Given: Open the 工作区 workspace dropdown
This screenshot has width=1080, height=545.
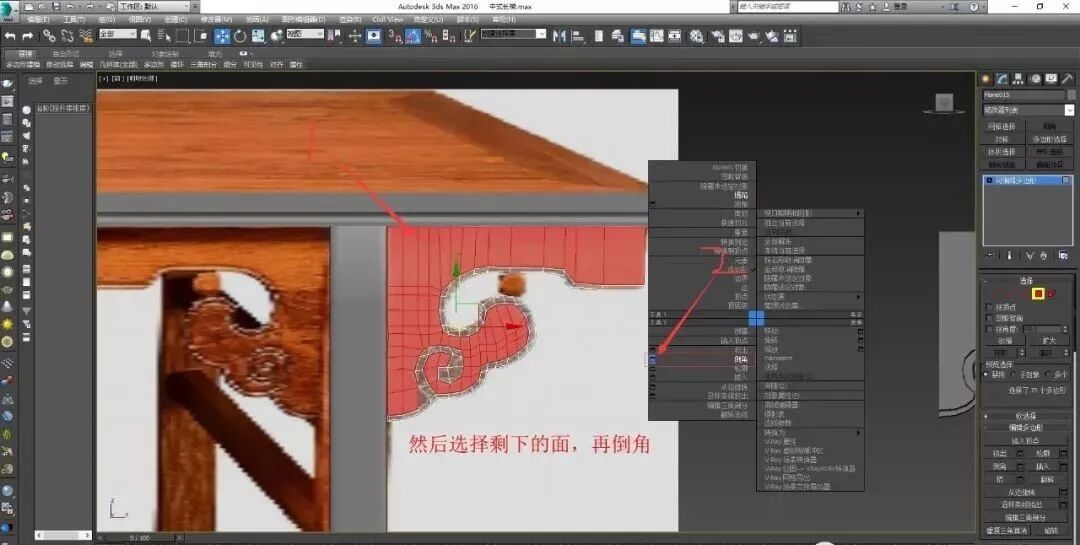Looking at the screenshot, I should pyautogui.click(x=154, y=6).
